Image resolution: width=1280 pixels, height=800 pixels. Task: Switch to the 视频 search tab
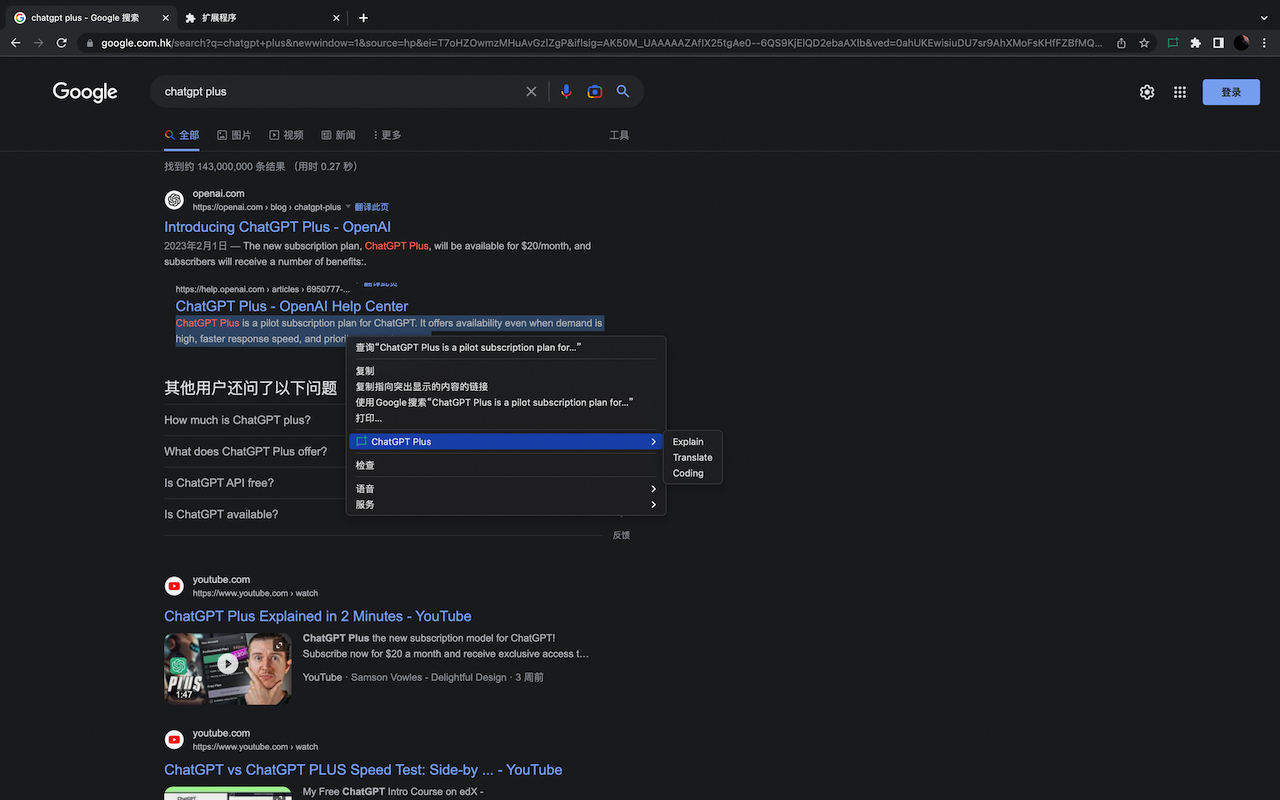pyautogui.click(x=286, y=135)
